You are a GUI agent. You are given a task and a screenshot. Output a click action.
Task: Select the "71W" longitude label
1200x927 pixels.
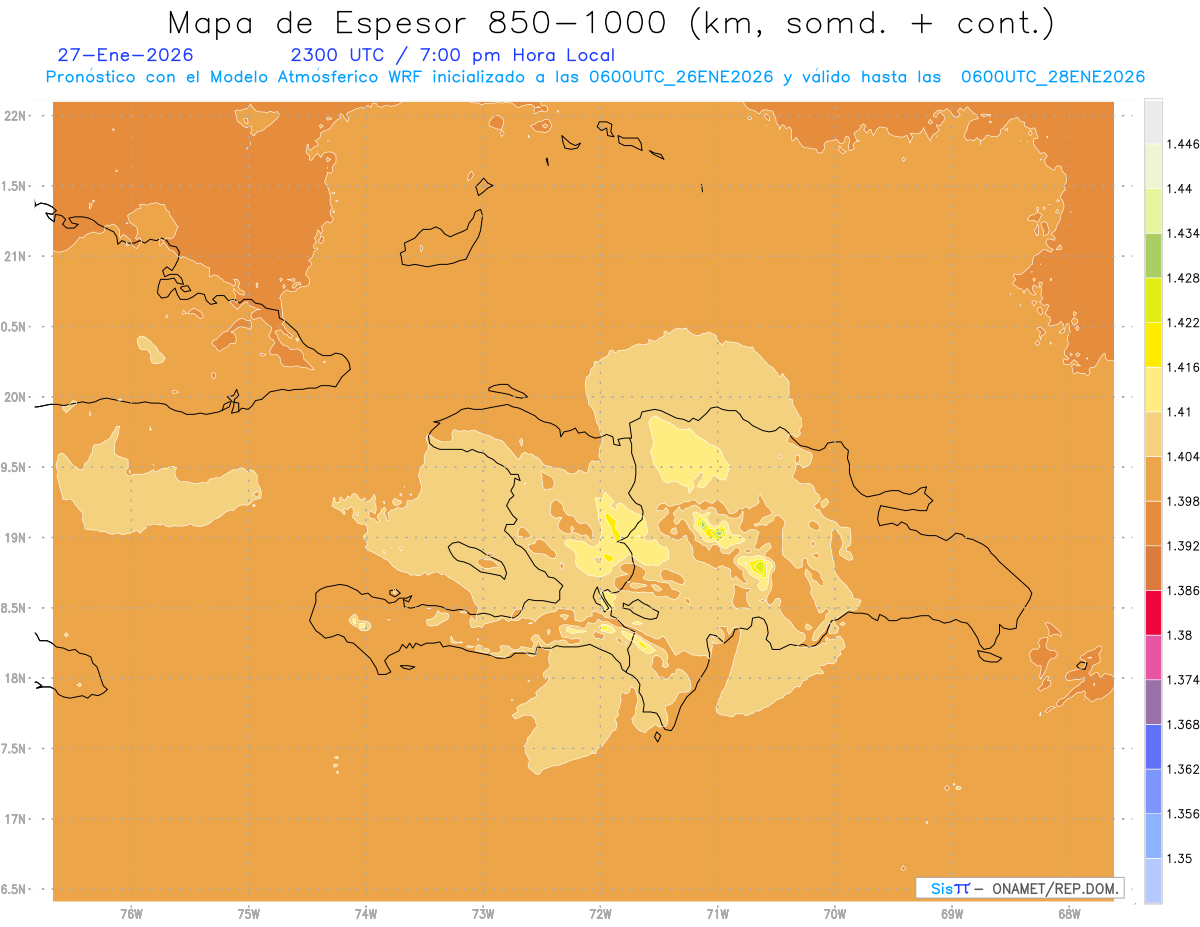717,914
